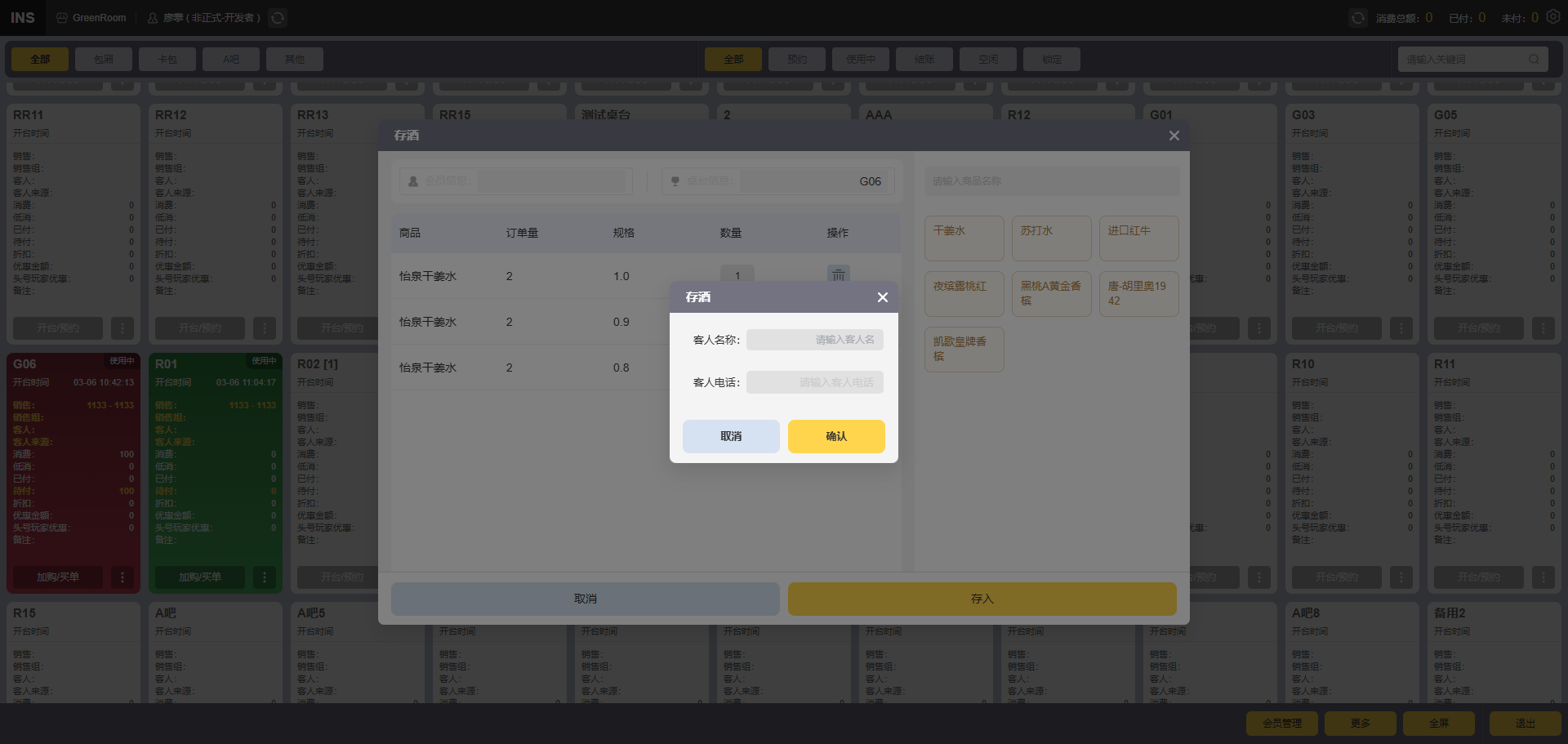Open the three-dot menu on G03 card
This screenshot has height=744, width=1568.
1401,328
